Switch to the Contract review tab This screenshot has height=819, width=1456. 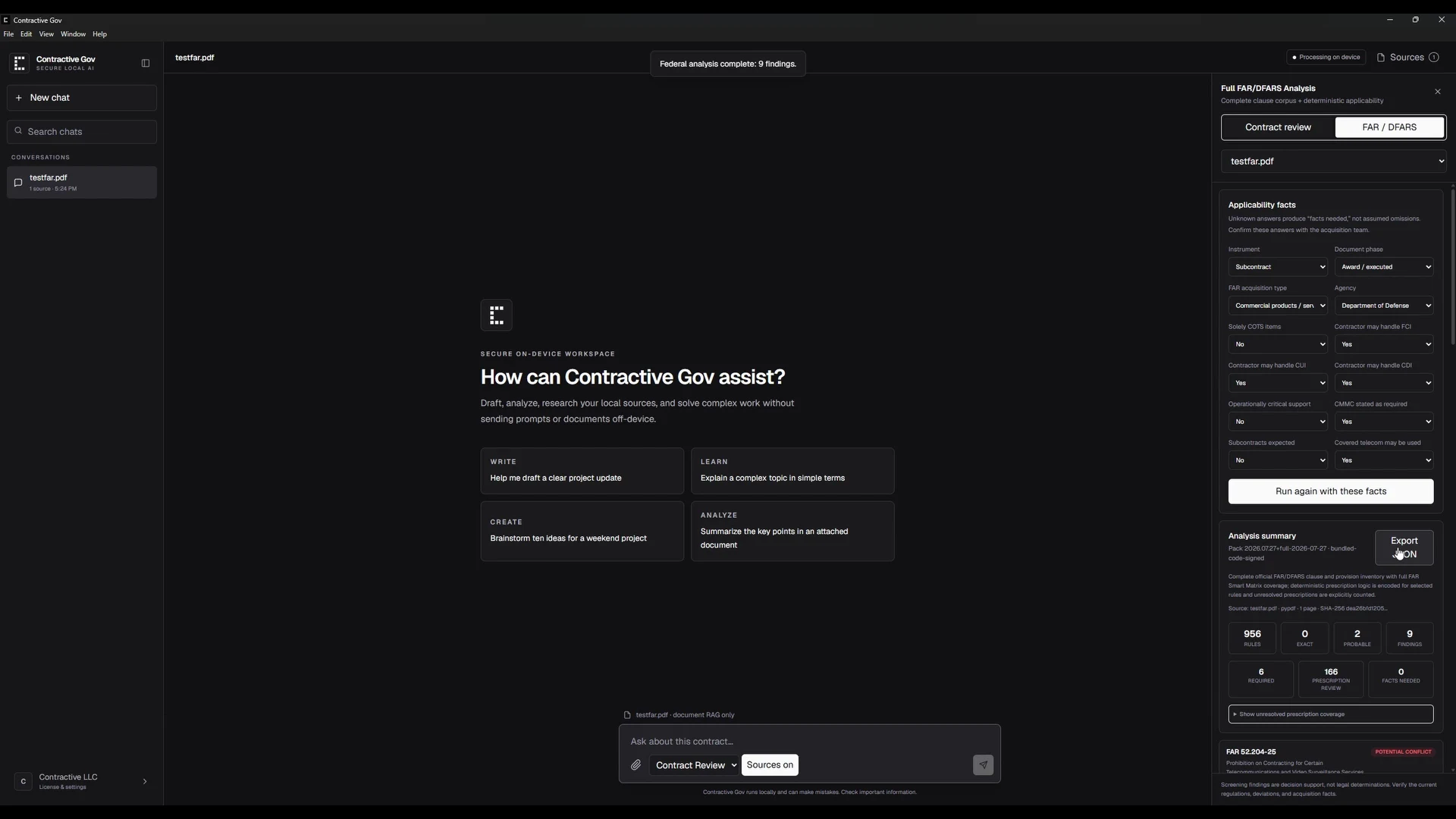point(1278,127)
